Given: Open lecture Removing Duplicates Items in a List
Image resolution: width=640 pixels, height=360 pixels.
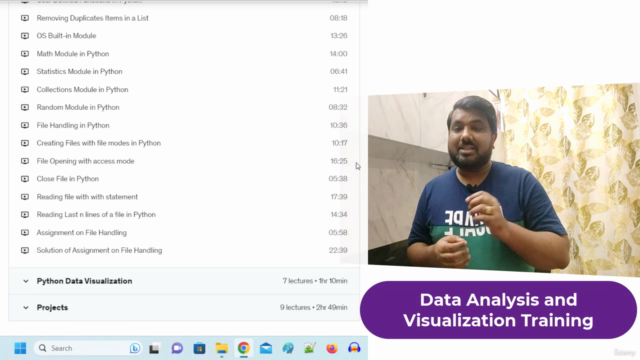Looking at the screenshot, I should point(93,18).
